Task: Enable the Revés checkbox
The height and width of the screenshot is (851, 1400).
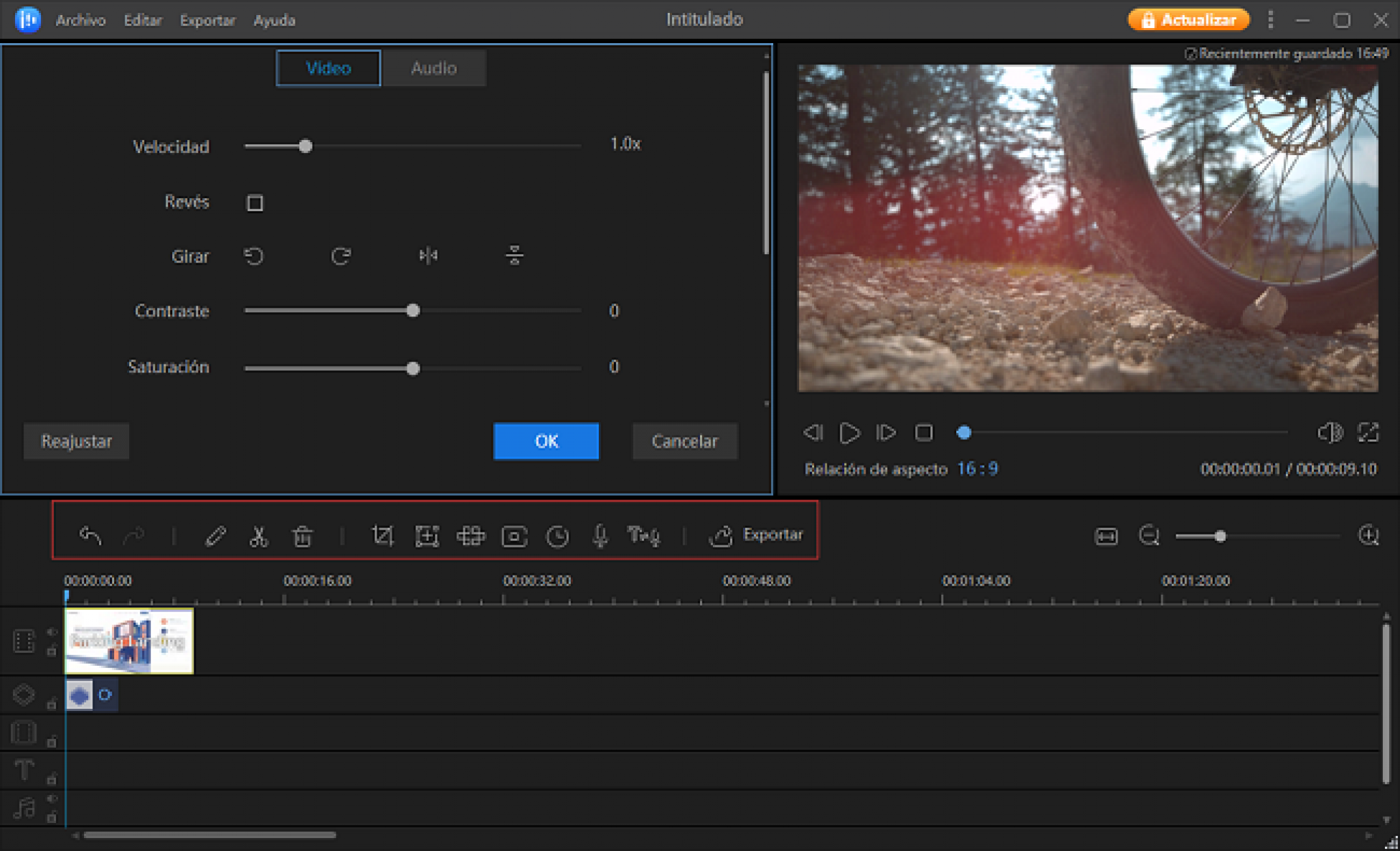Action: click(254, 202)
